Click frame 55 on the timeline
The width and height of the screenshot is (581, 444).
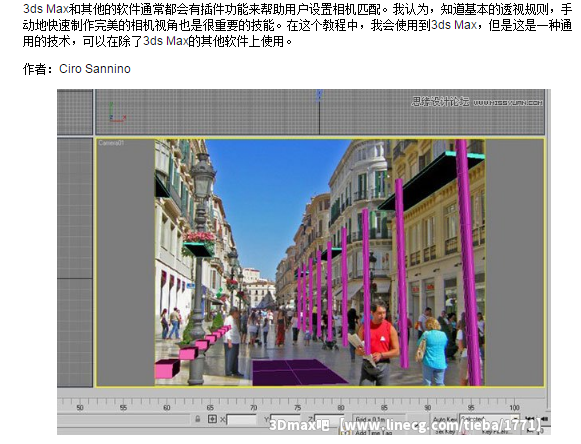(123, 407)
